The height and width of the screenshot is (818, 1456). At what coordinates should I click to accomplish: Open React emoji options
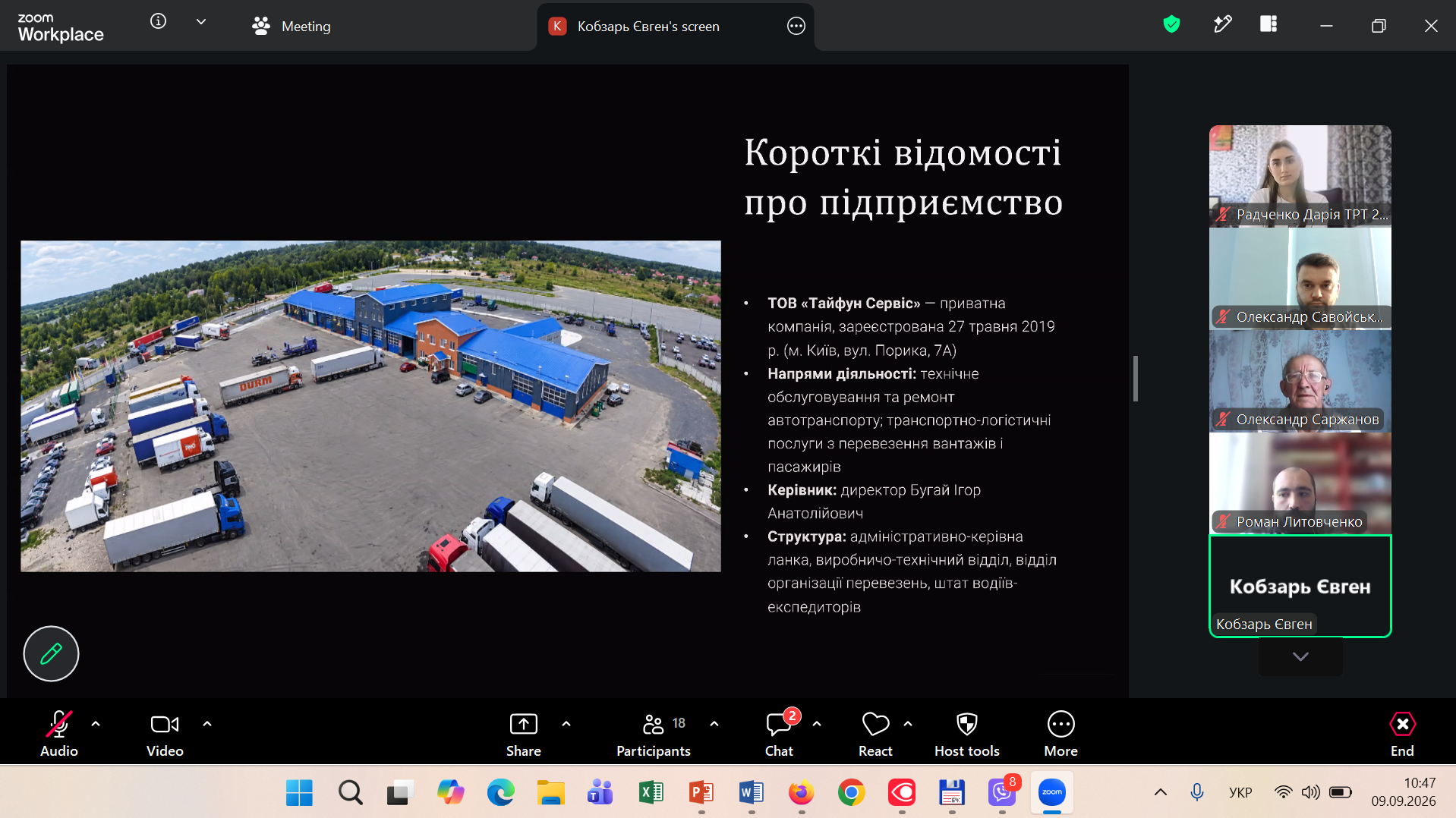coord(875,734)
